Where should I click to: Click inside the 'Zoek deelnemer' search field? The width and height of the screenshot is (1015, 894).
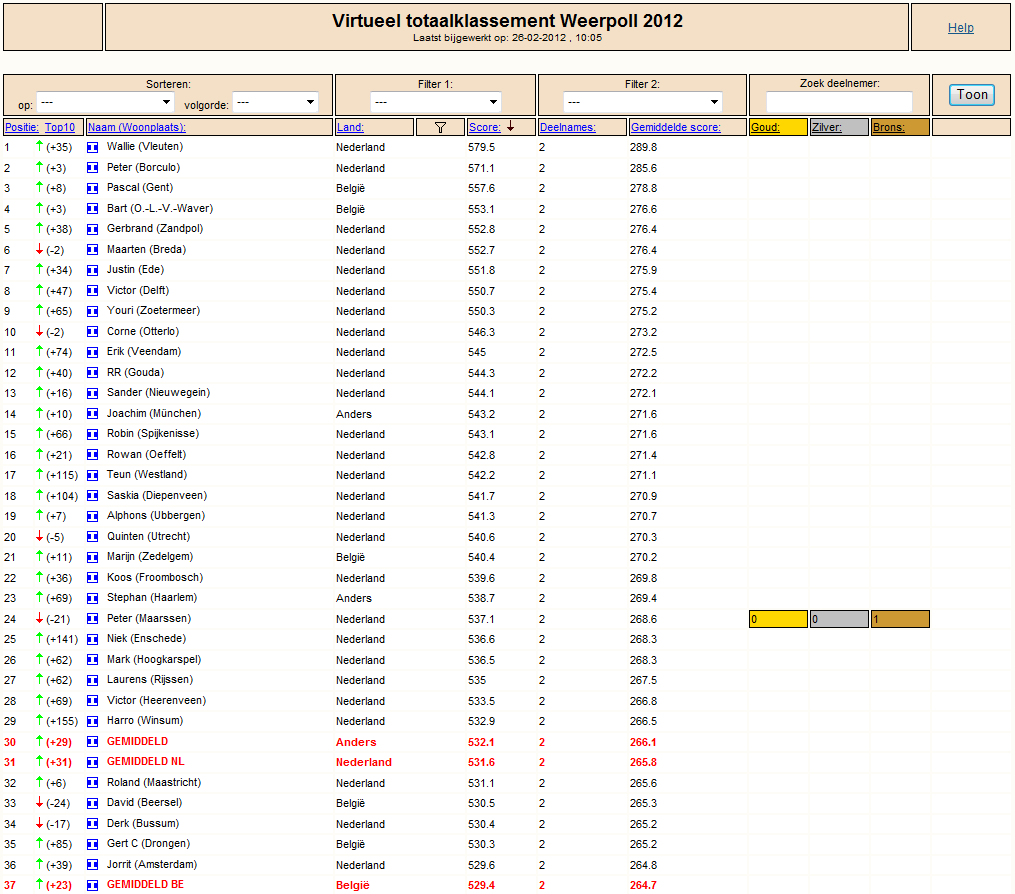coord(839,102)
